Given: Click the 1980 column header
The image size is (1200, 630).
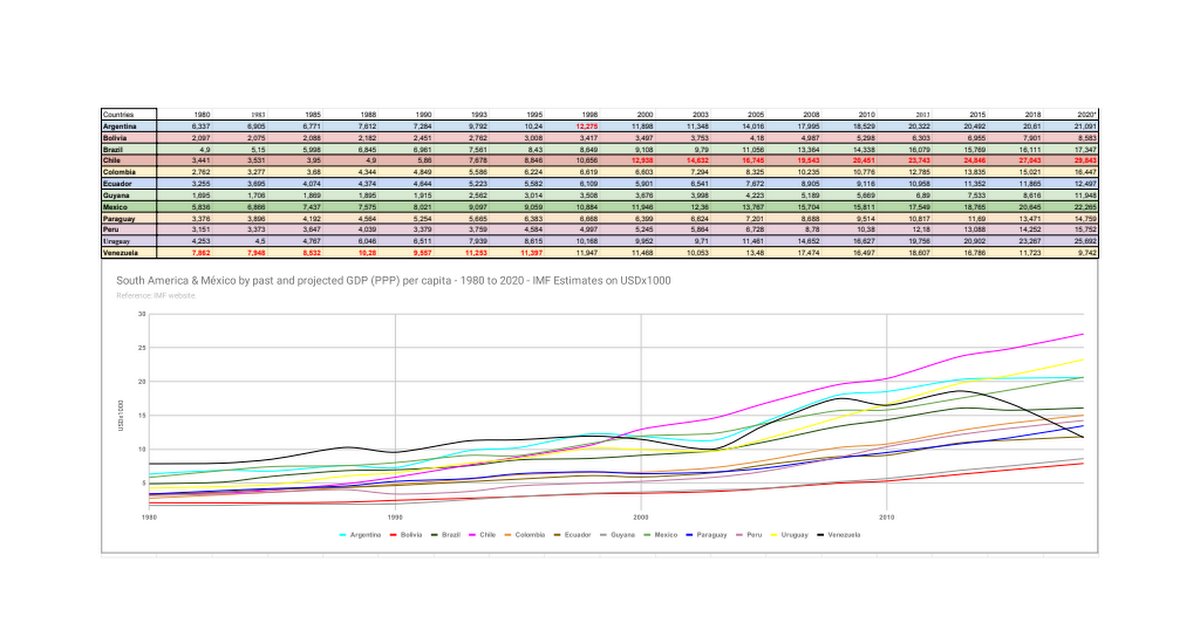Looking at the screenshot, I should click(x=201, y=115).
